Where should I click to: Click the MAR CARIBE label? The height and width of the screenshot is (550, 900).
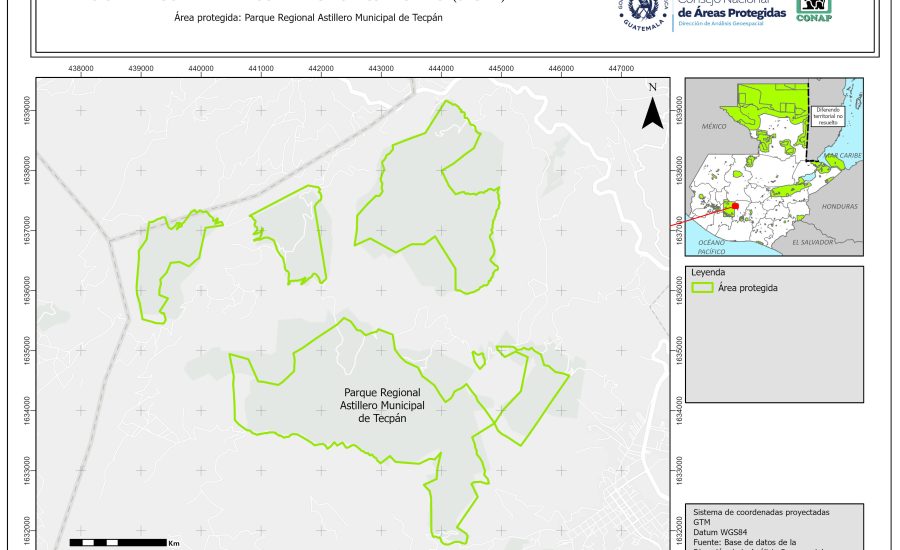coord(844,156)
